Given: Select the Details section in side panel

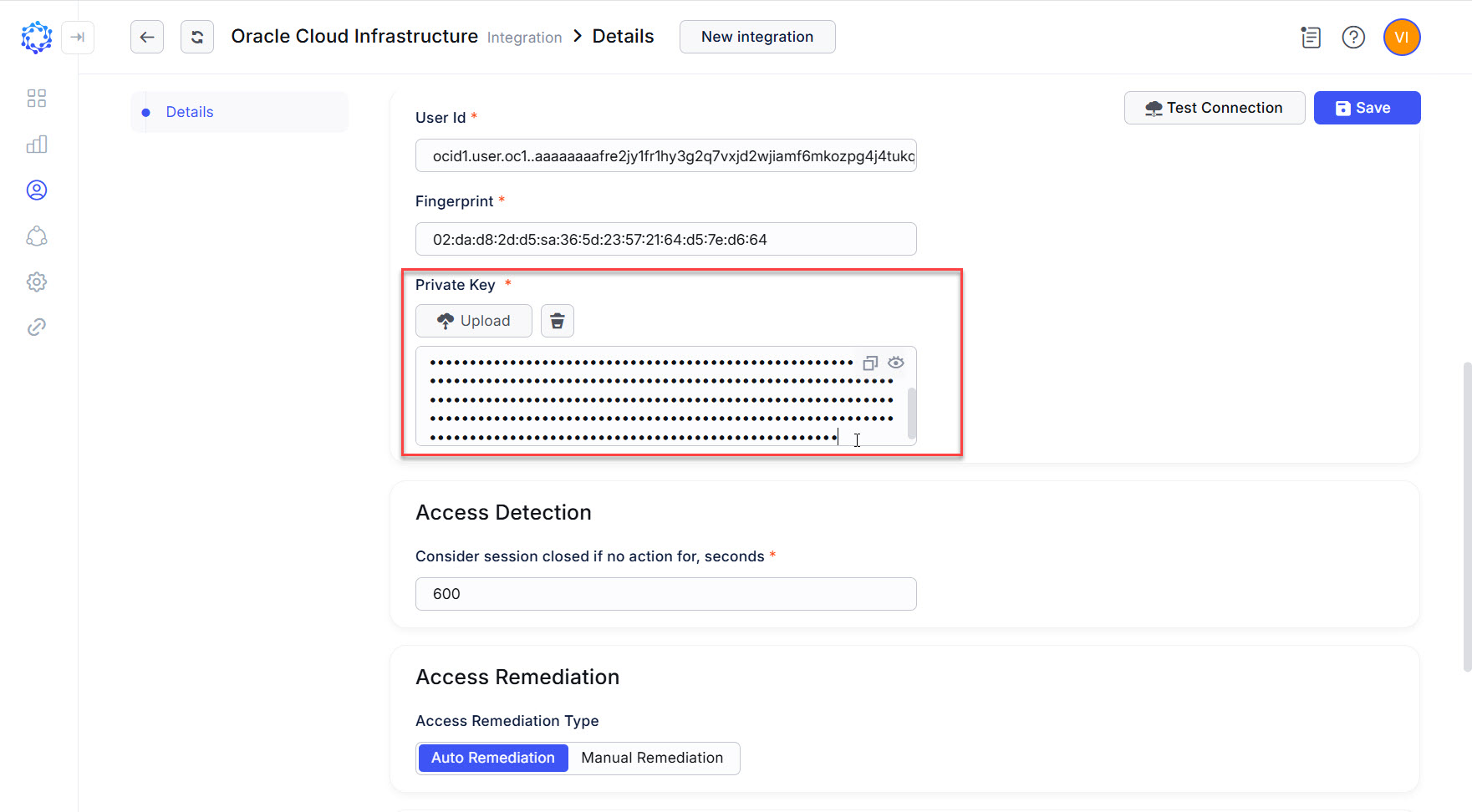Looking at the screenshot, I should point(190,112).
